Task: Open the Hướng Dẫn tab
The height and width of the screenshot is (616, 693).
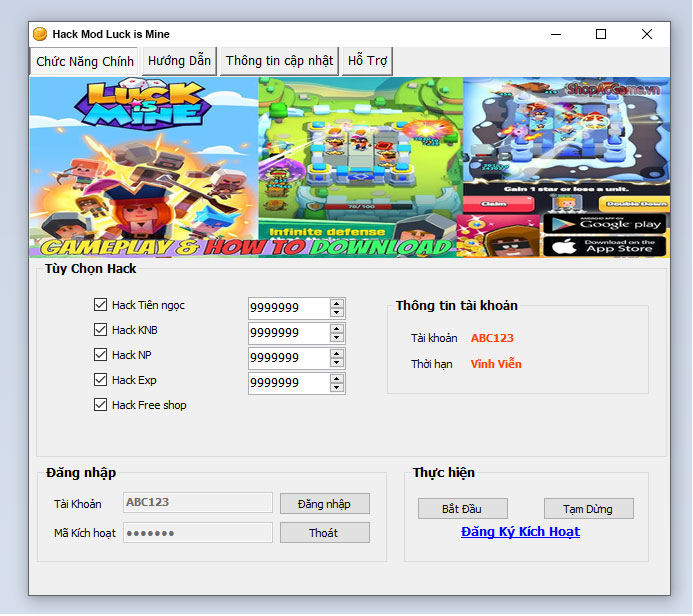Action: [179, 61]
